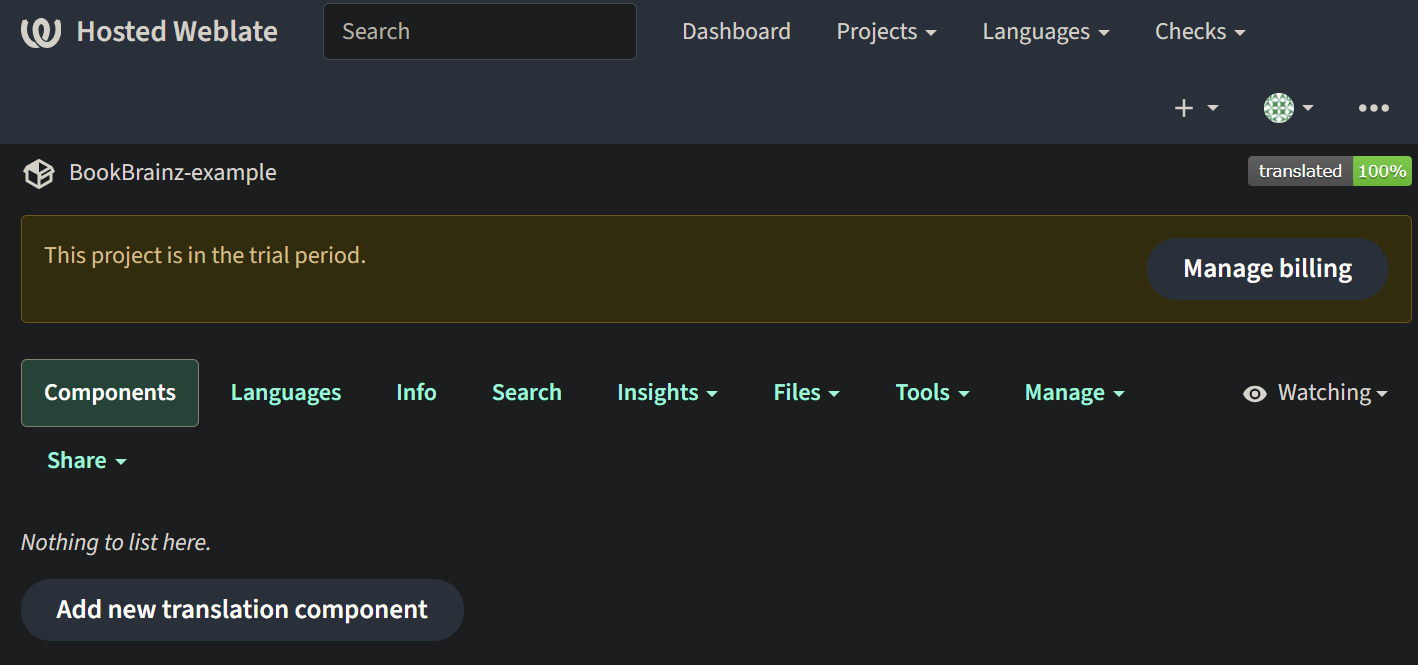Go to the Dashboard page

pos(736,32)
